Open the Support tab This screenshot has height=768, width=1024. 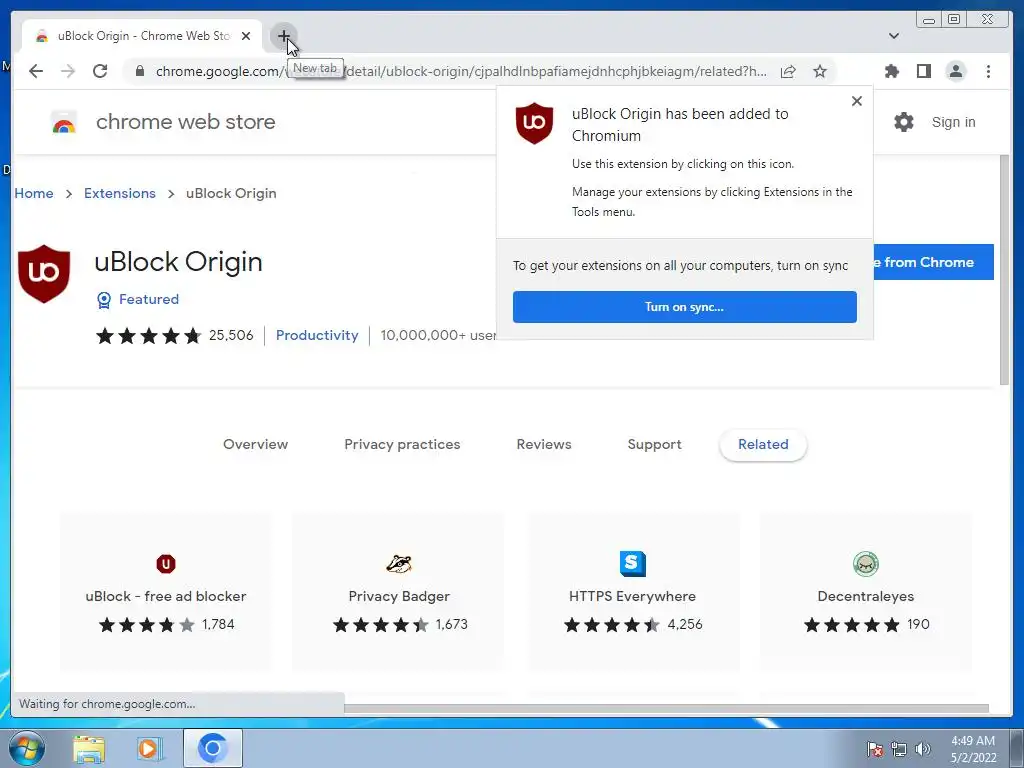(654, 444)
